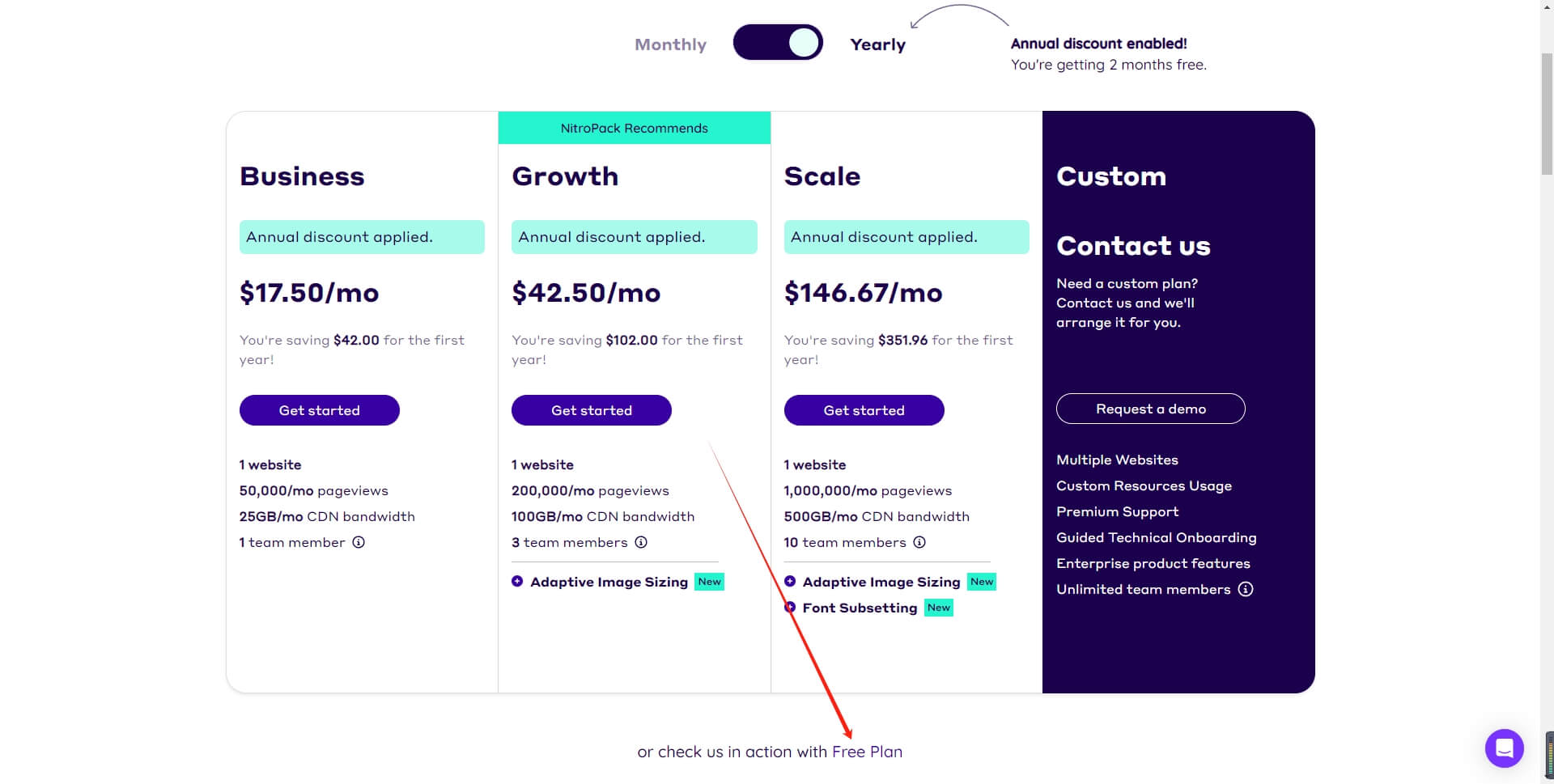
Task: Open the chat support widget
Action: (1504, 748)
